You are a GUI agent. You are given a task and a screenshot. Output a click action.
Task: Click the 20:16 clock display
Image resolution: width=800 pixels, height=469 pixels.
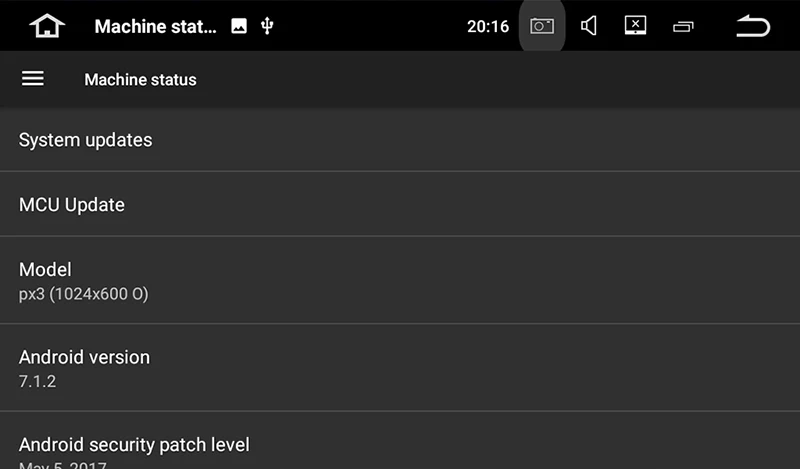point(488,26)
